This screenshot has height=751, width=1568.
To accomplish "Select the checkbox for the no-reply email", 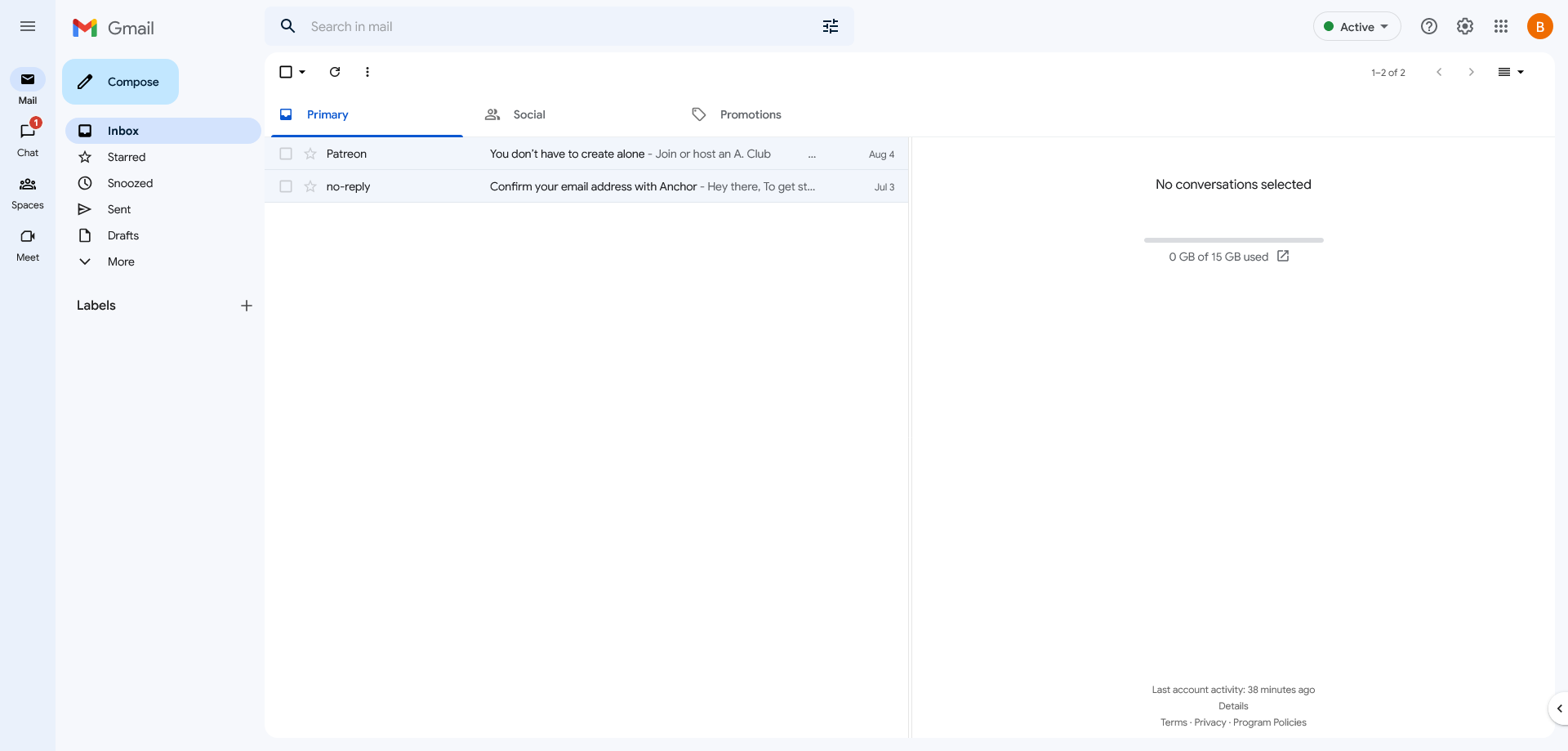I will (x=286, y=186).
